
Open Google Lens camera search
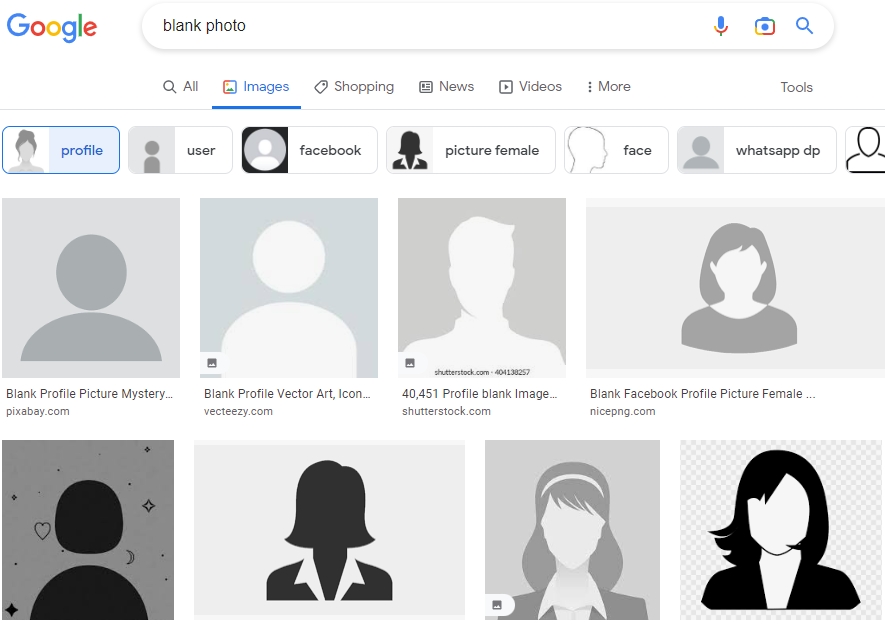[765, 26]
